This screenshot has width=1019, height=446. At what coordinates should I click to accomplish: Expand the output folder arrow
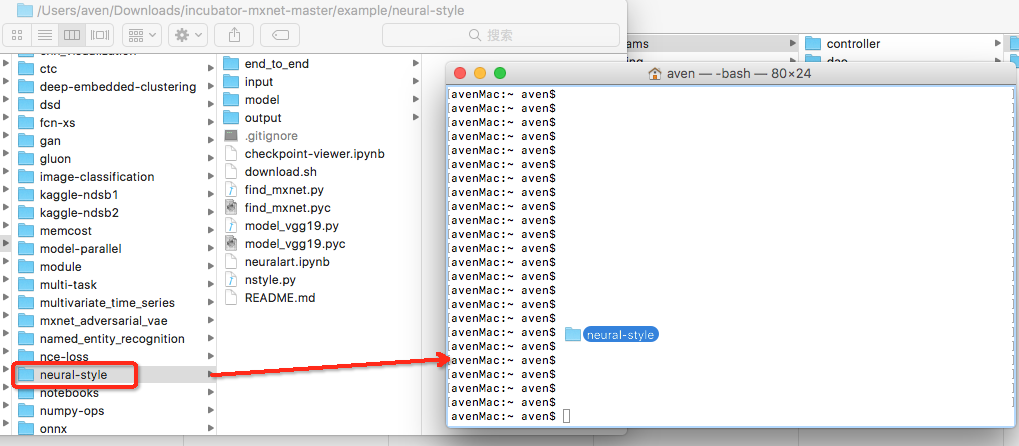415,118
